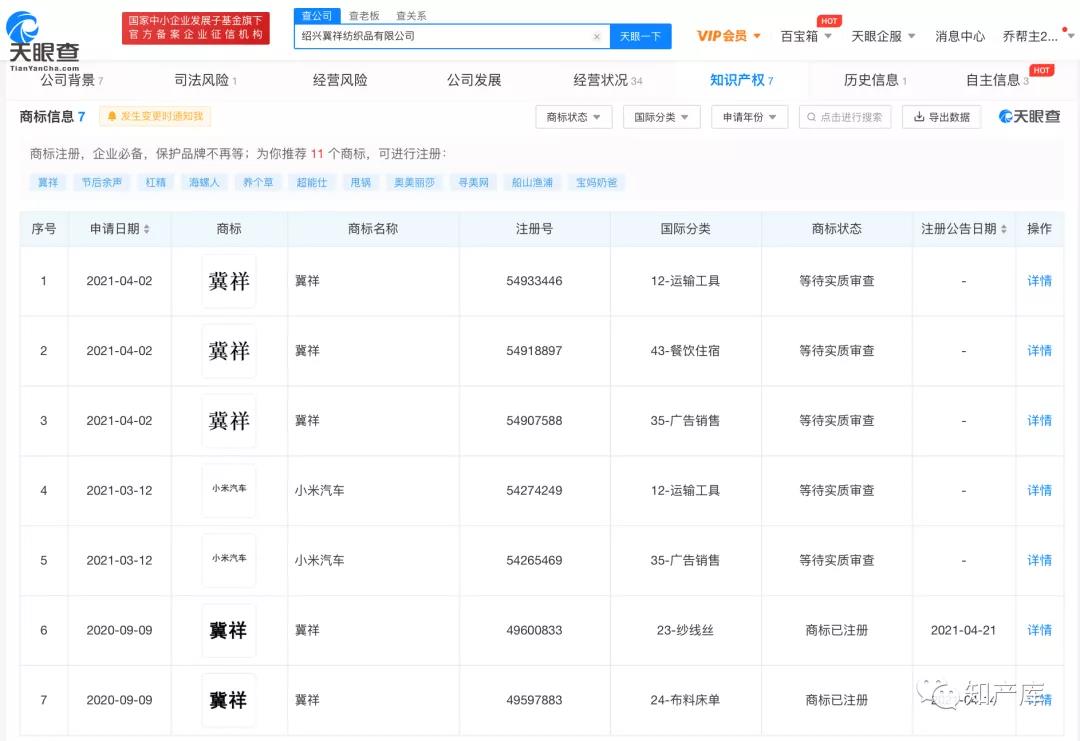
Task: Open 详情 link for trademark 54933446
Action: pos(1039,281)
